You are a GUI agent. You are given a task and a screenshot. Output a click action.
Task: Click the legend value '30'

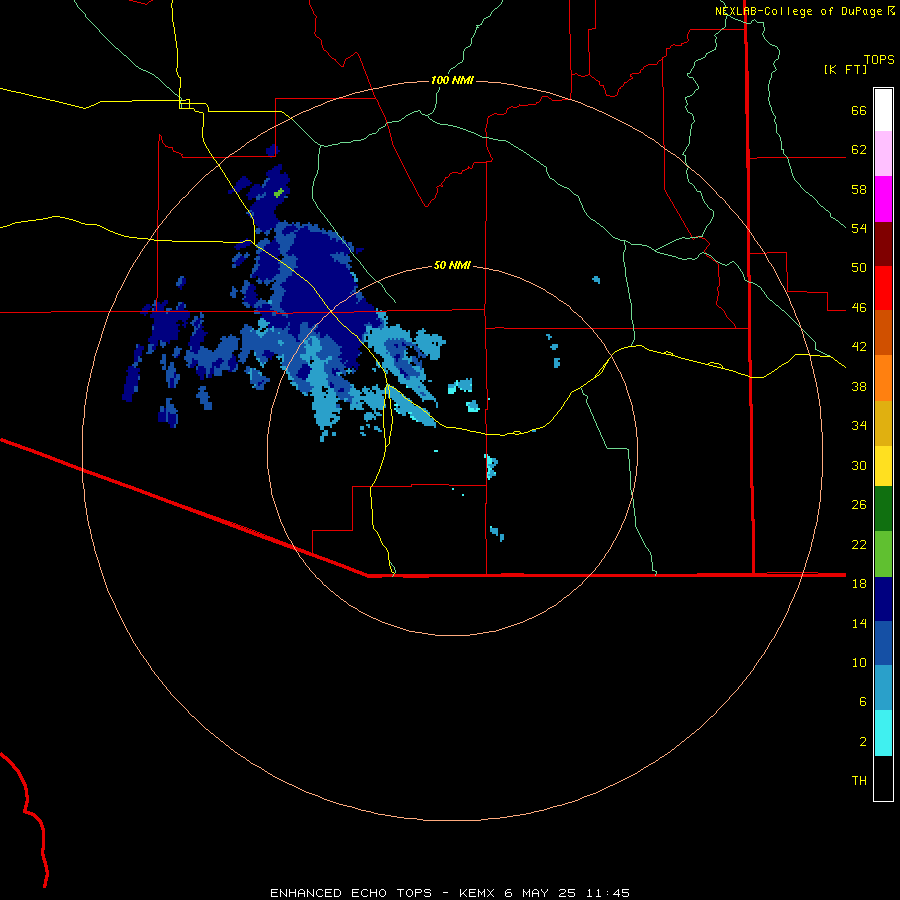point(859,465)
